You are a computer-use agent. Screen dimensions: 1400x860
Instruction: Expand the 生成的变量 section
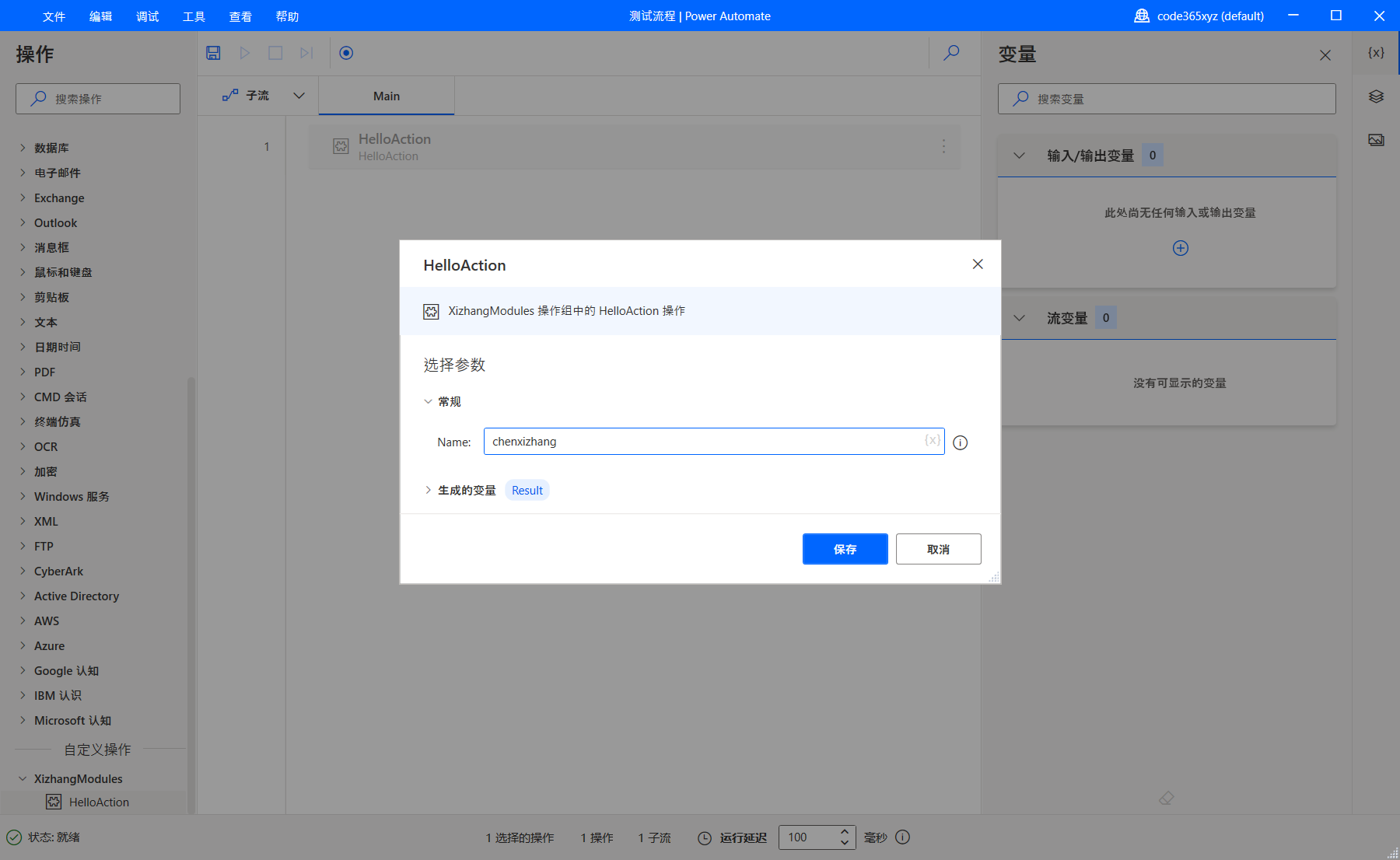[x=428, y=490]
